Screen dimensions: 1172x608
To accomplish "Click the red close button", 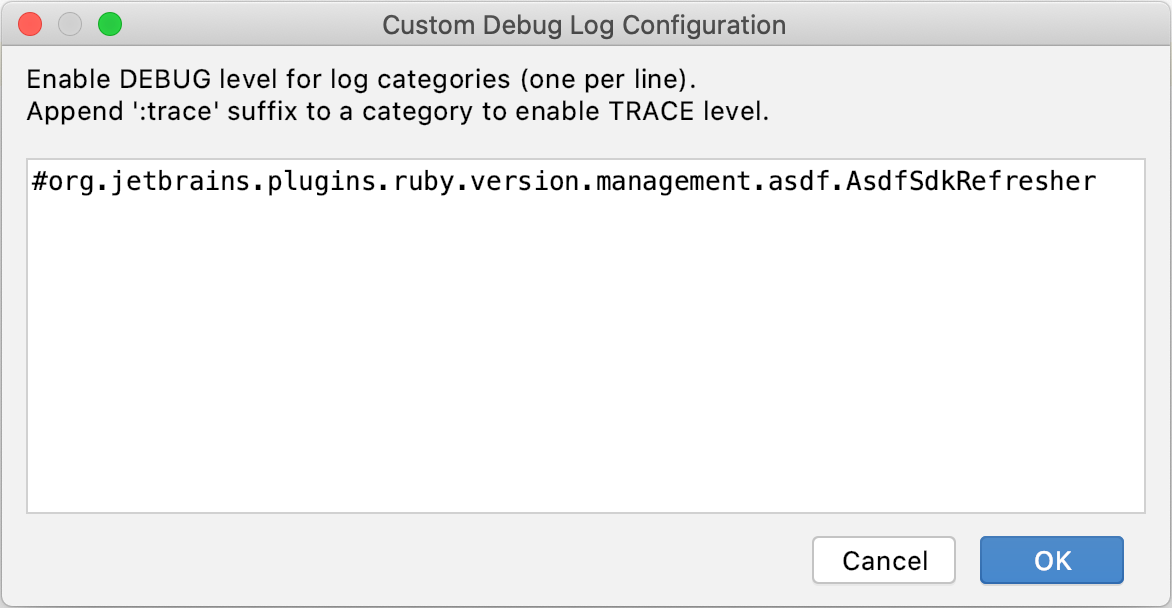I will 29,23.
